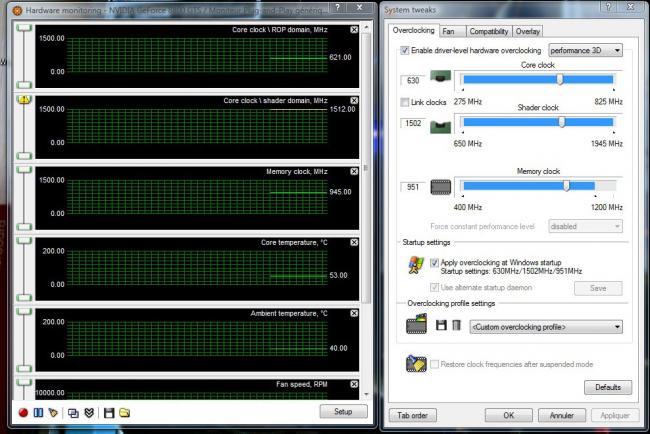Click the Shader clock slider handle
650x434 pixels.
coord(561,122)
